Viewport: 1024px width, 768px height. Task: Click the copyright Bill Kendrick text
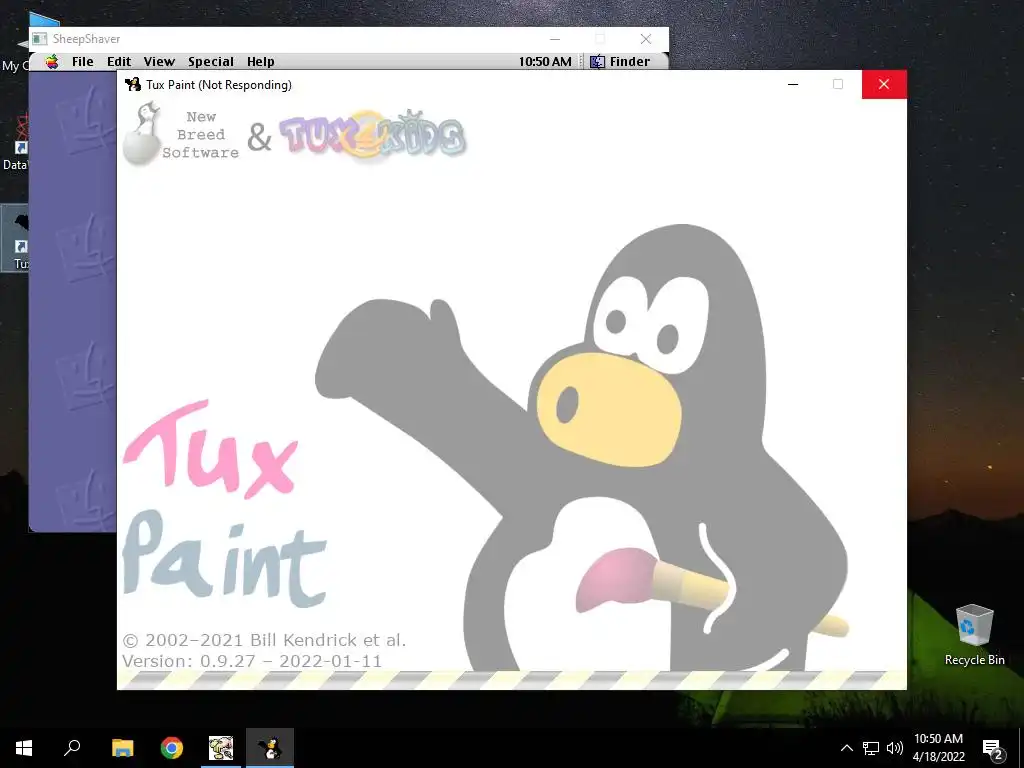[x=264, y=640]
